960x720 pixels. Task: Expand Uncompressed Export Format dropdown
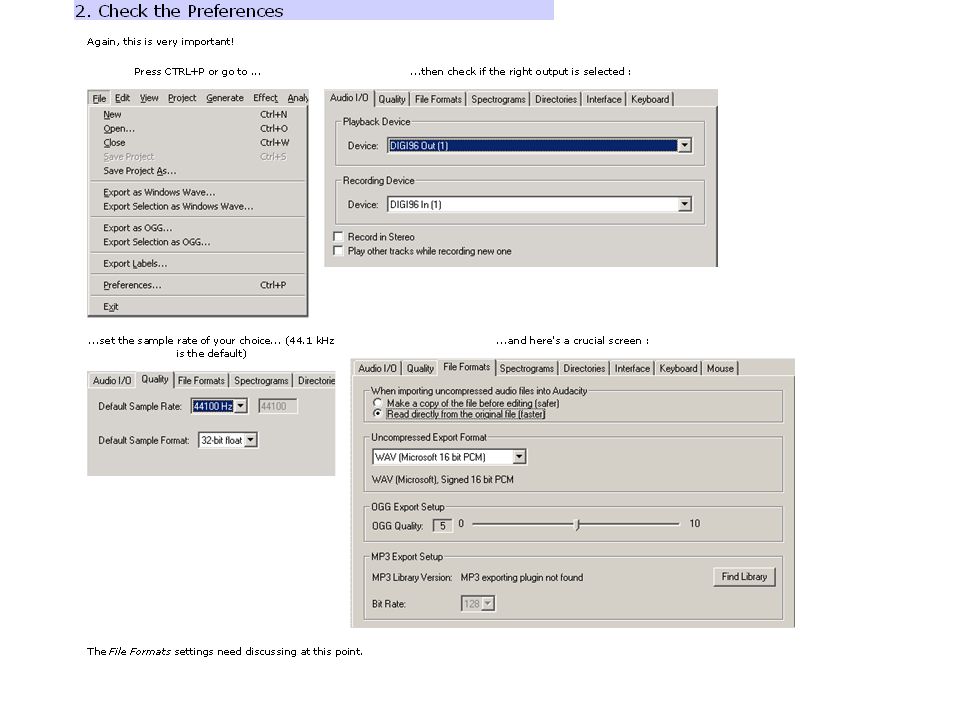(x=519, y=457)
